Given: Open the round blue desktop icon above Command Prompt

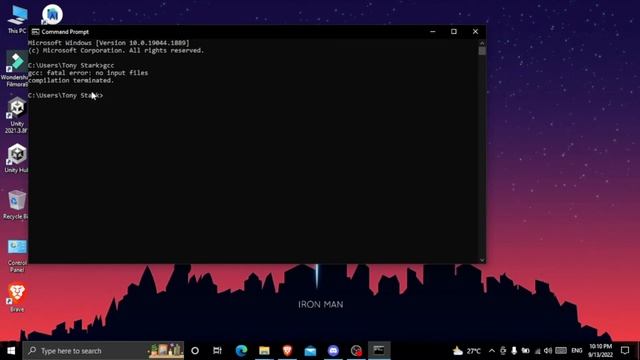Looking at the screenshot, I should pyautogui.click(x=52, y=15).
